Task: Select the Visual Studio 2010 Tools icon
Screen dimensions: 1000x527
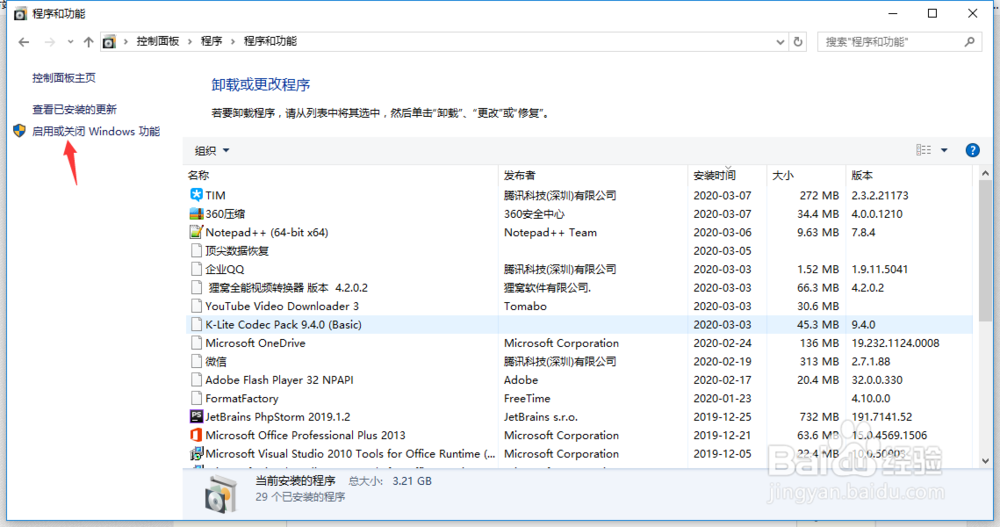Action: point(196,454)
